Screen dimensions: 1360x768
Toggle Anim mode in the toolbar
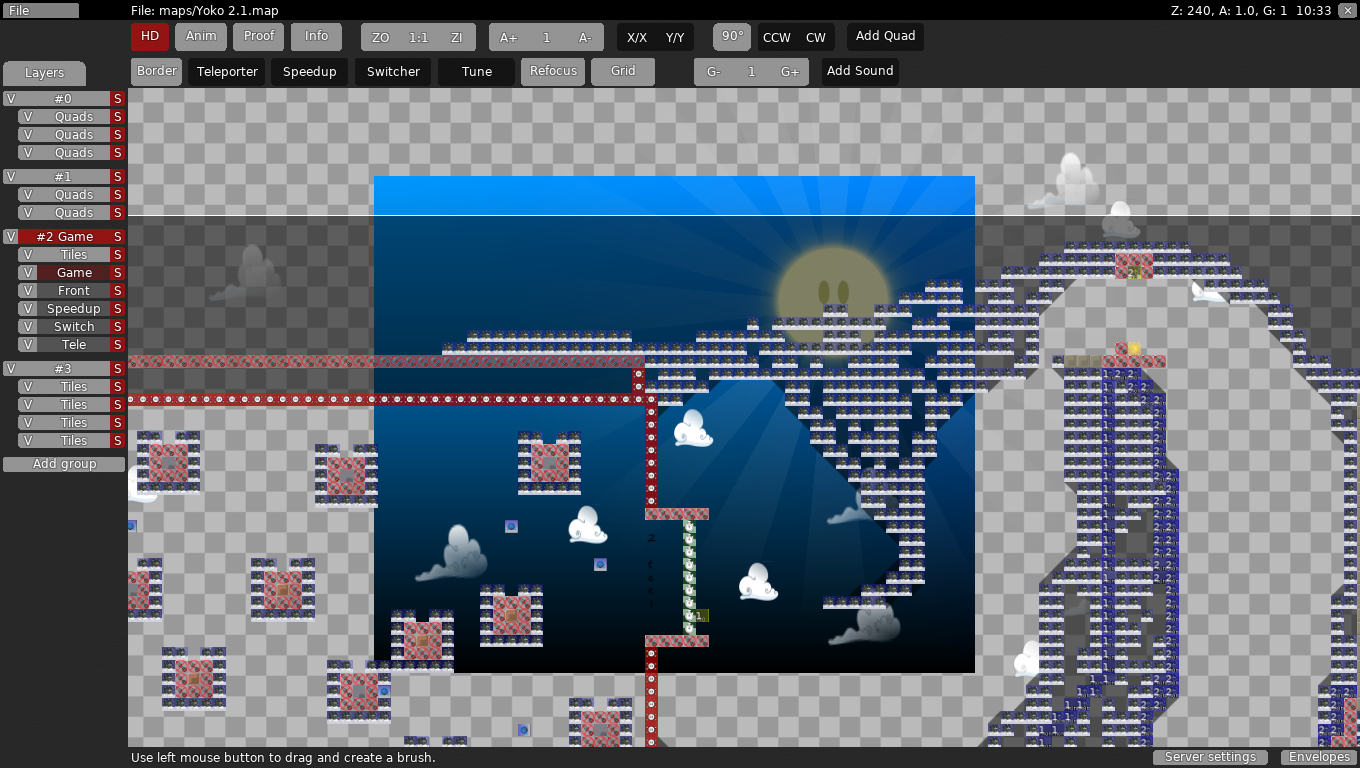pos(200,36)
